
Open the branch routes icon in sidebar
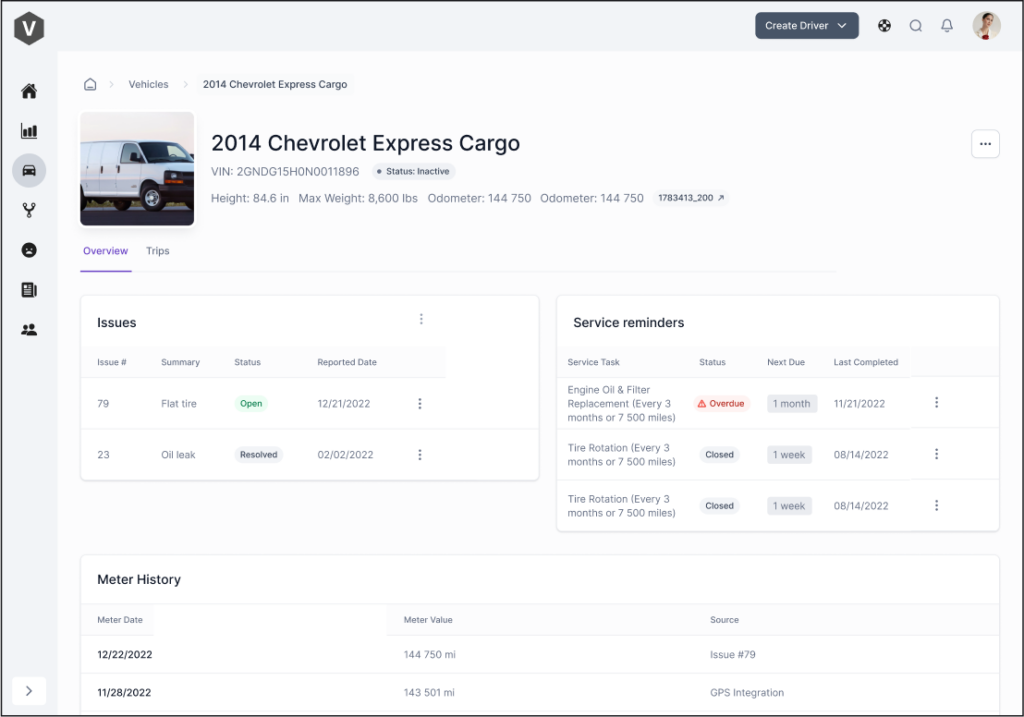click(29, 210)
